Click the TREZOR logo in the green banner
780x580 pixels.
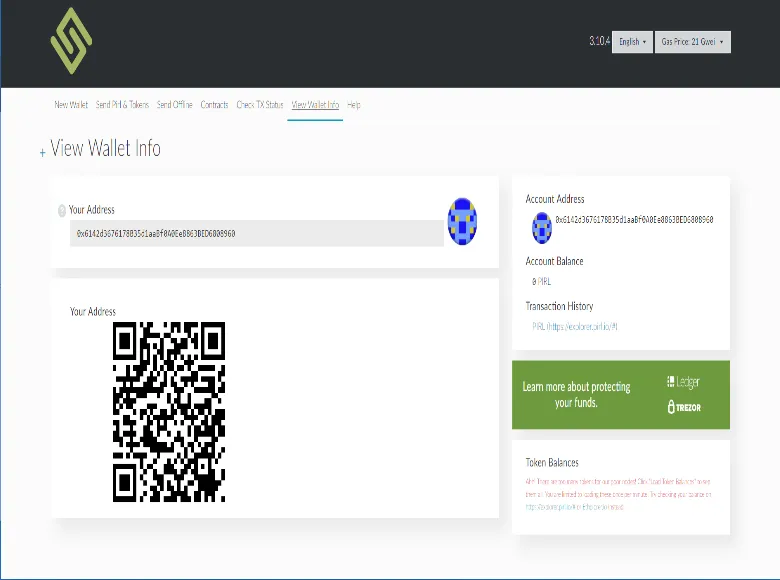coord(684,407)
